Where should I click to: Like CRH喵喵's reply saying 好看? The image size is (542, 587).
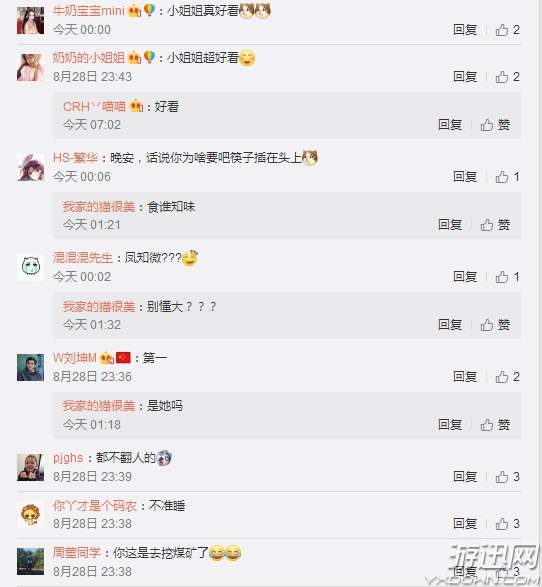click(495, 125)
